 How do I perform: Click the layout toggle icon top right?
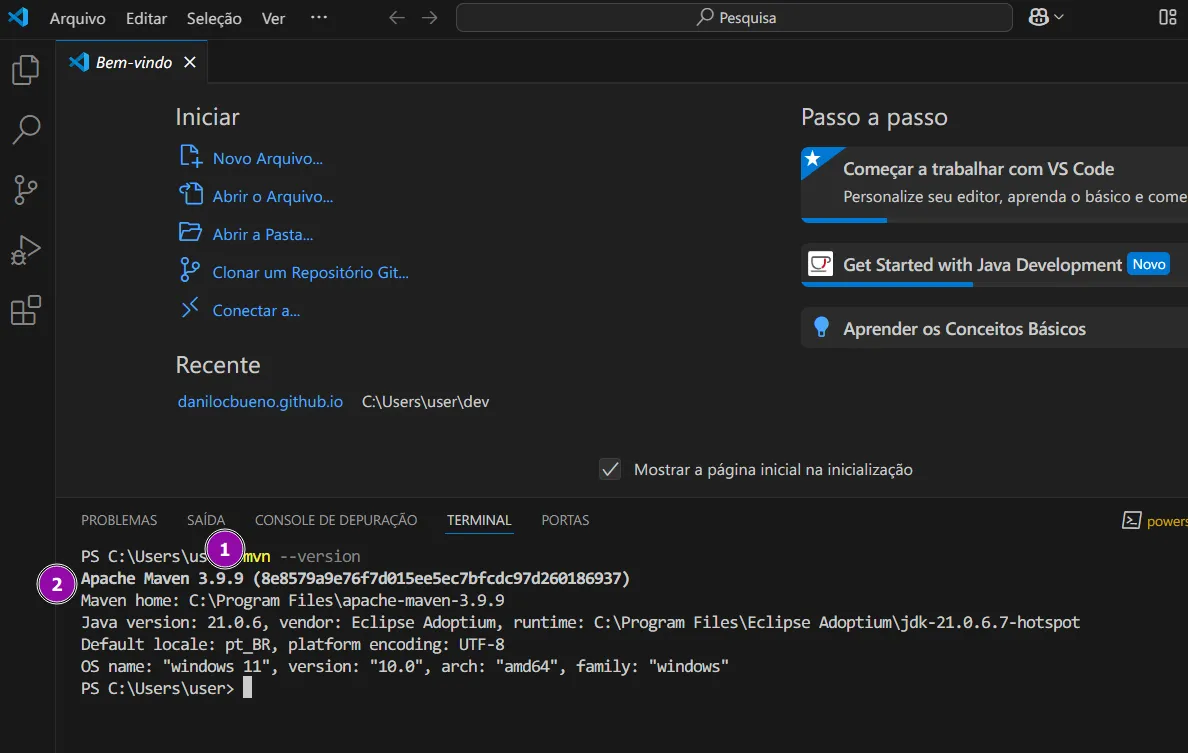click(1167, 17)
